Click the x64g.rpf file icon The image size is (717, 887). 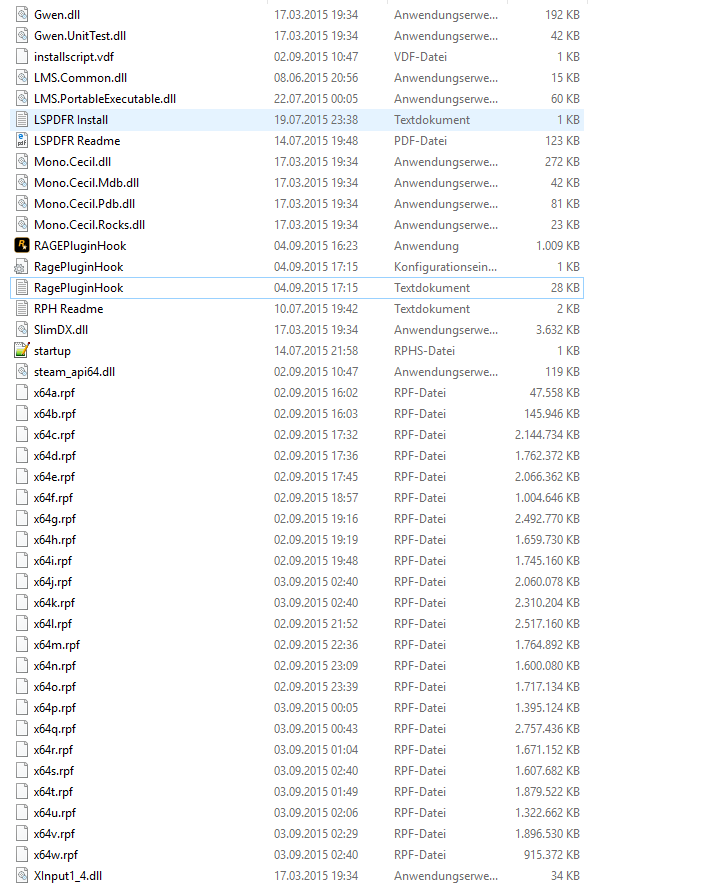coord(22,519)
